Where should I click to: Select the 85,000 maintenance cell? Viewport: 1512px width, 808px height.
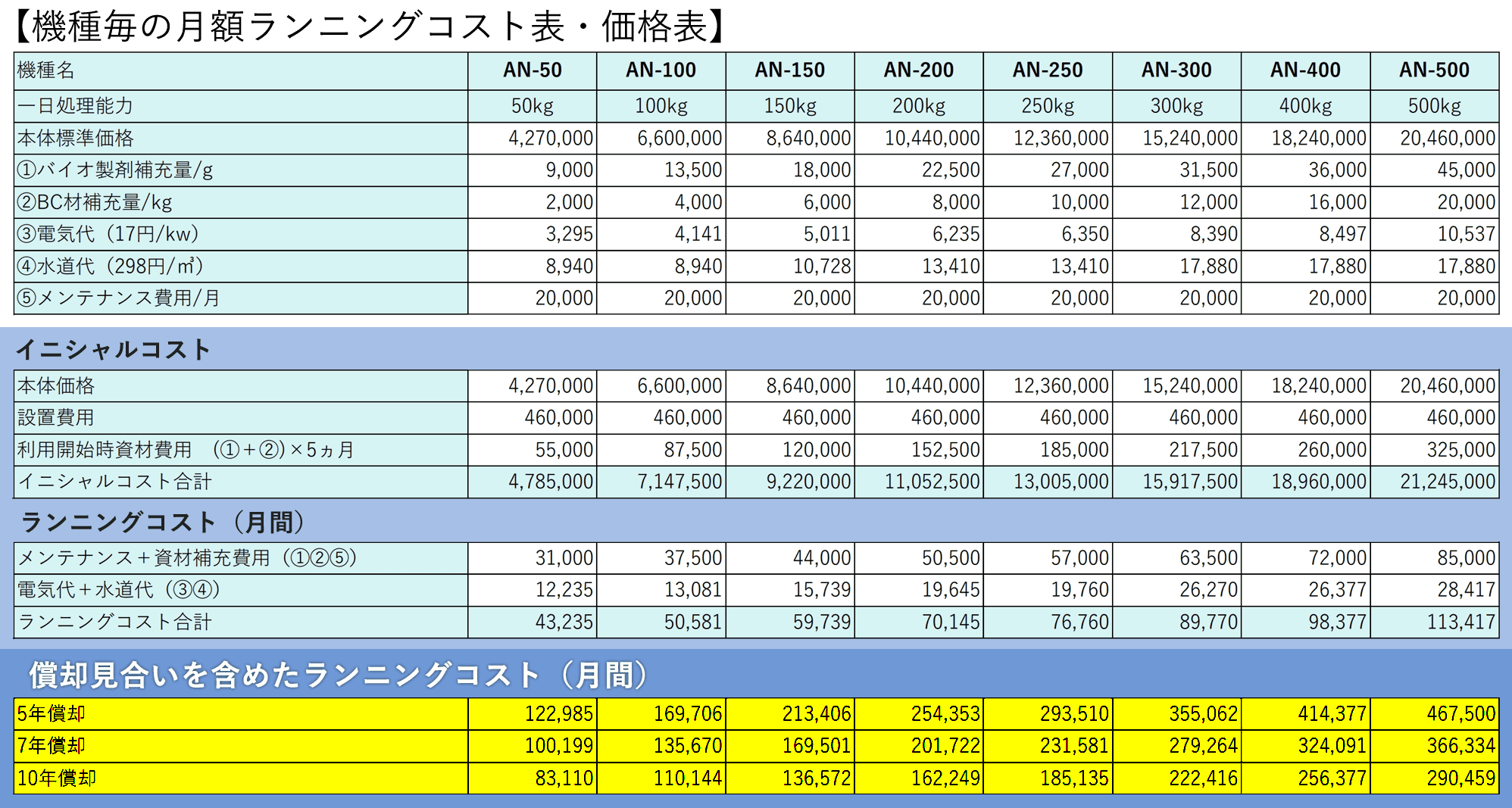coord(1435,558)
